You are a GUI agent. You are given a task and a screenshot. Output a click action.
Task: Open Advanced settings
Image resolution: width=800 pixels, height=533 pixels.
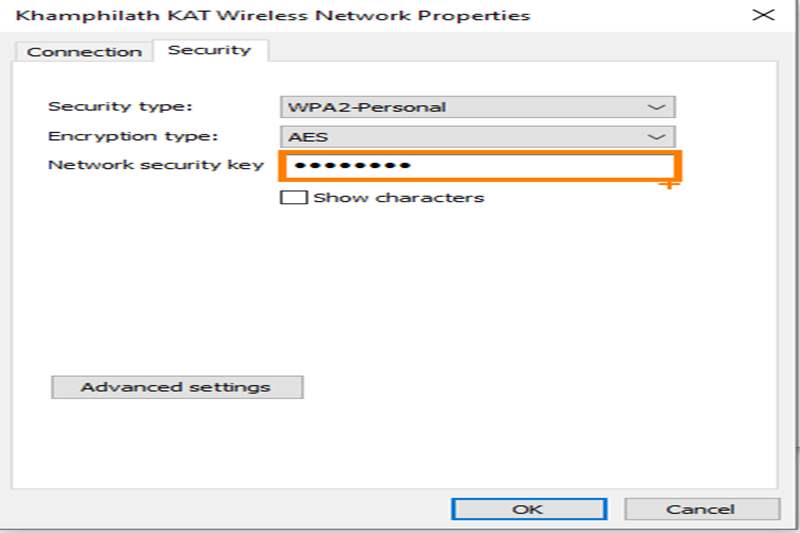click(176, 387)
